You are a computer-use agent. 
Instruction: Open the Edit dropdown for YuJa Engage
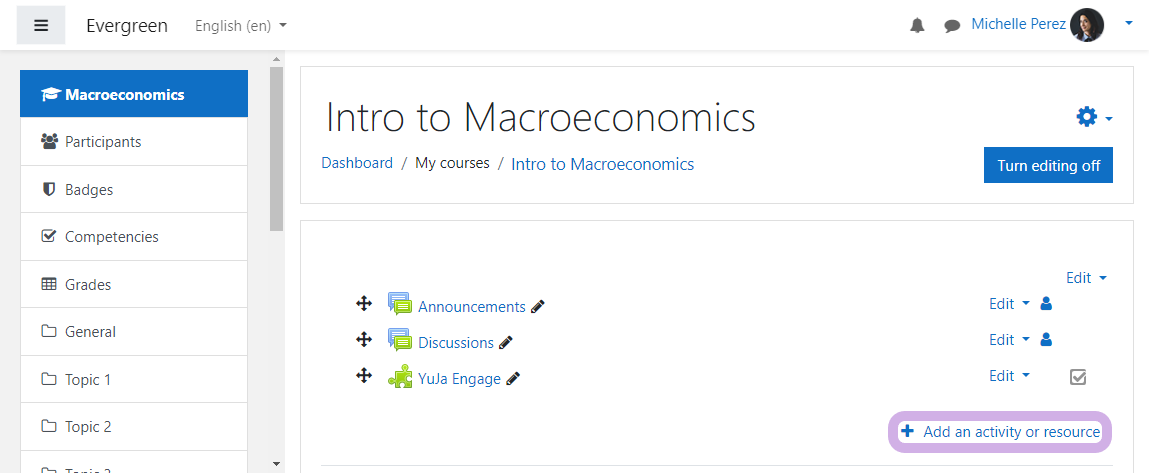click(1009, 375)
